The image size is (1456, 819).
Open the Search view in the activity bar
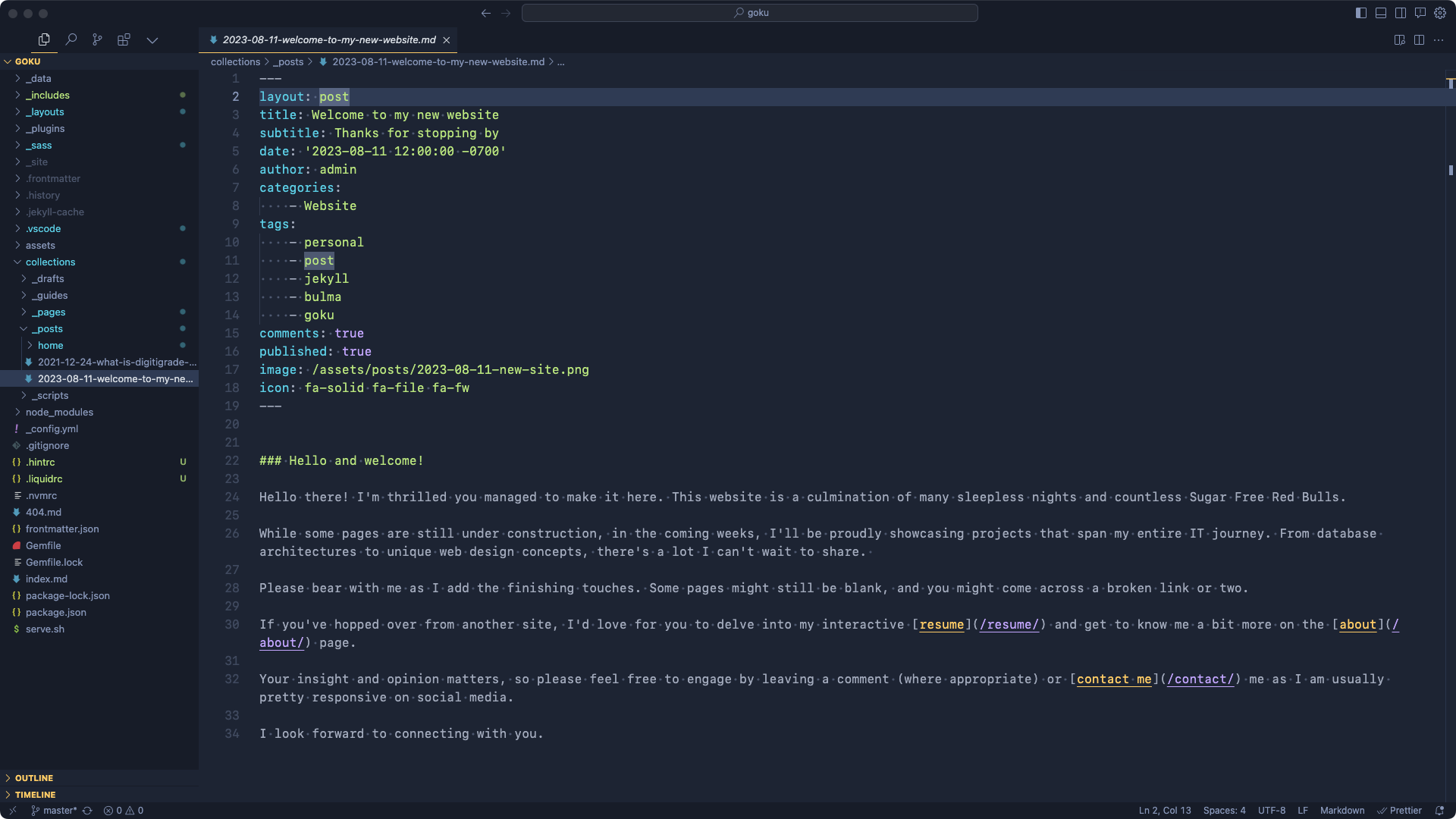click(71, 39)
